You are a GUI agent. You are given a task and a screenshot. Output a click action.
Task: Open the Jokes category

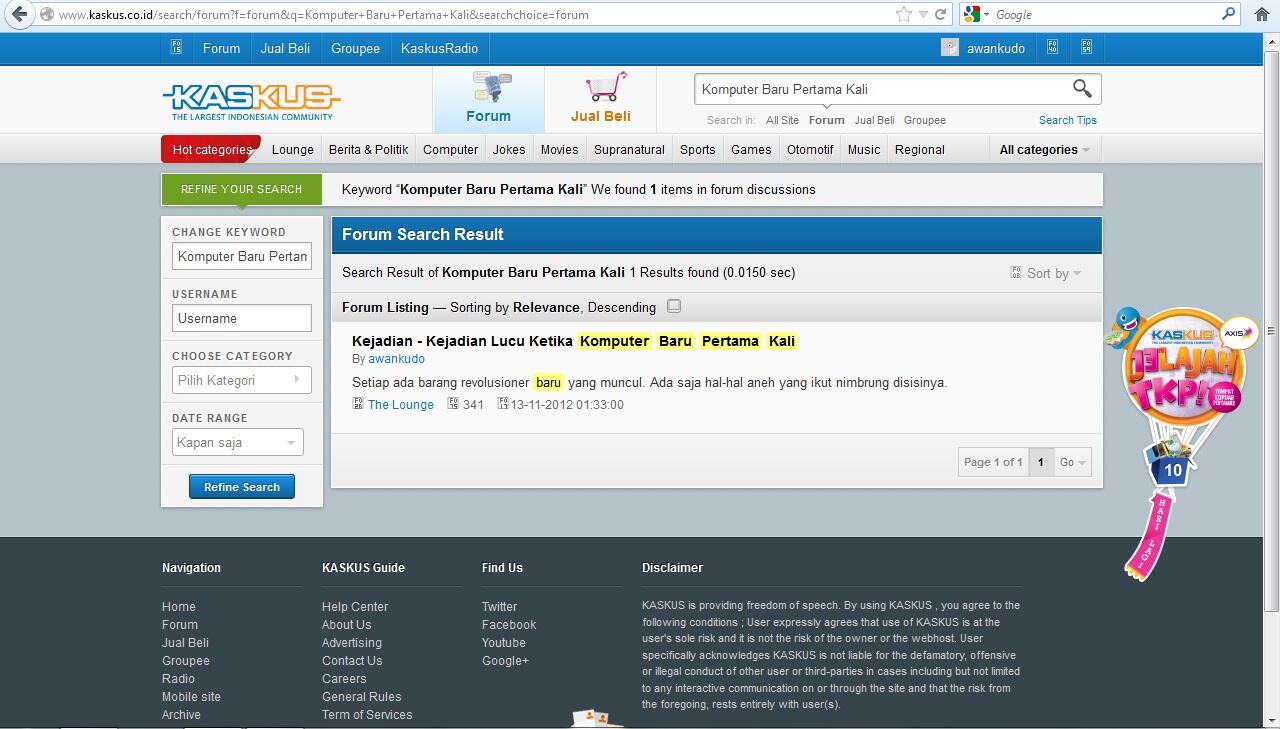[509, 150]
